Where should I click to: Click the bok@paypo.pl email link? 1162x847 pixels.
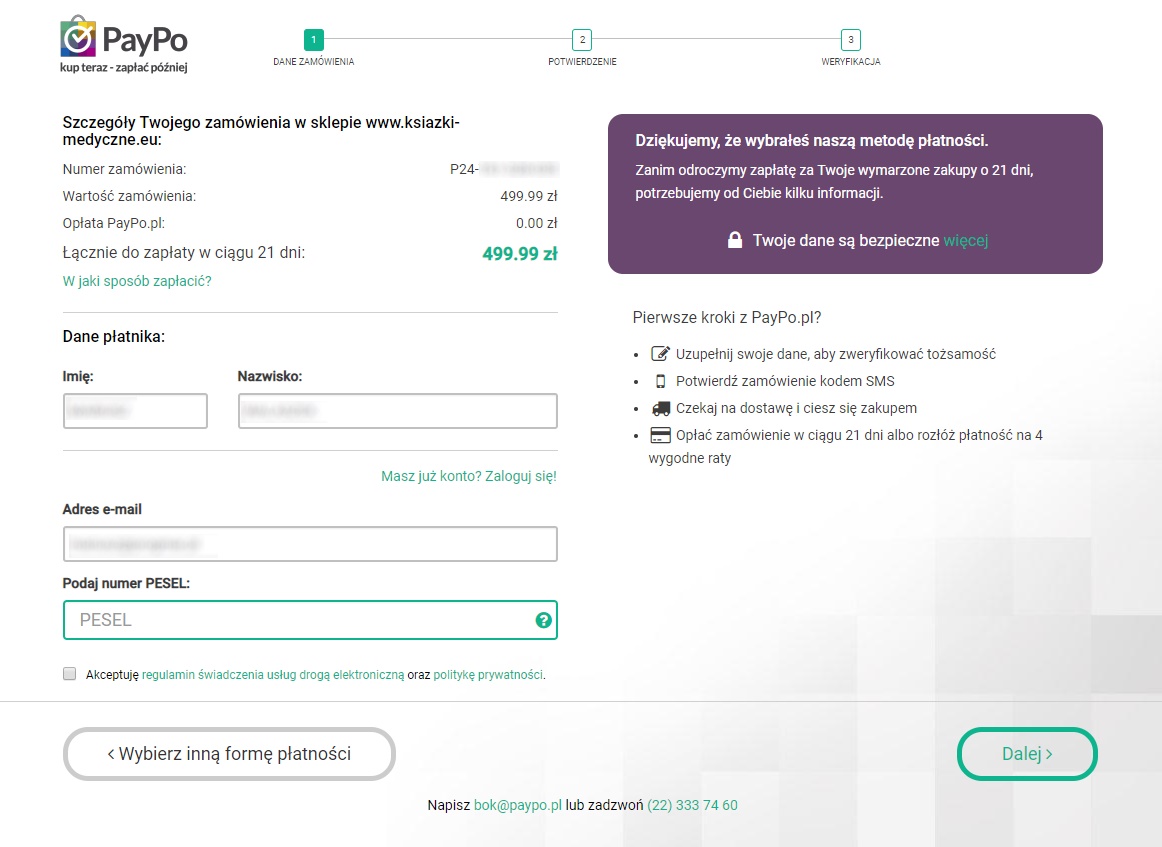point(518,805)
